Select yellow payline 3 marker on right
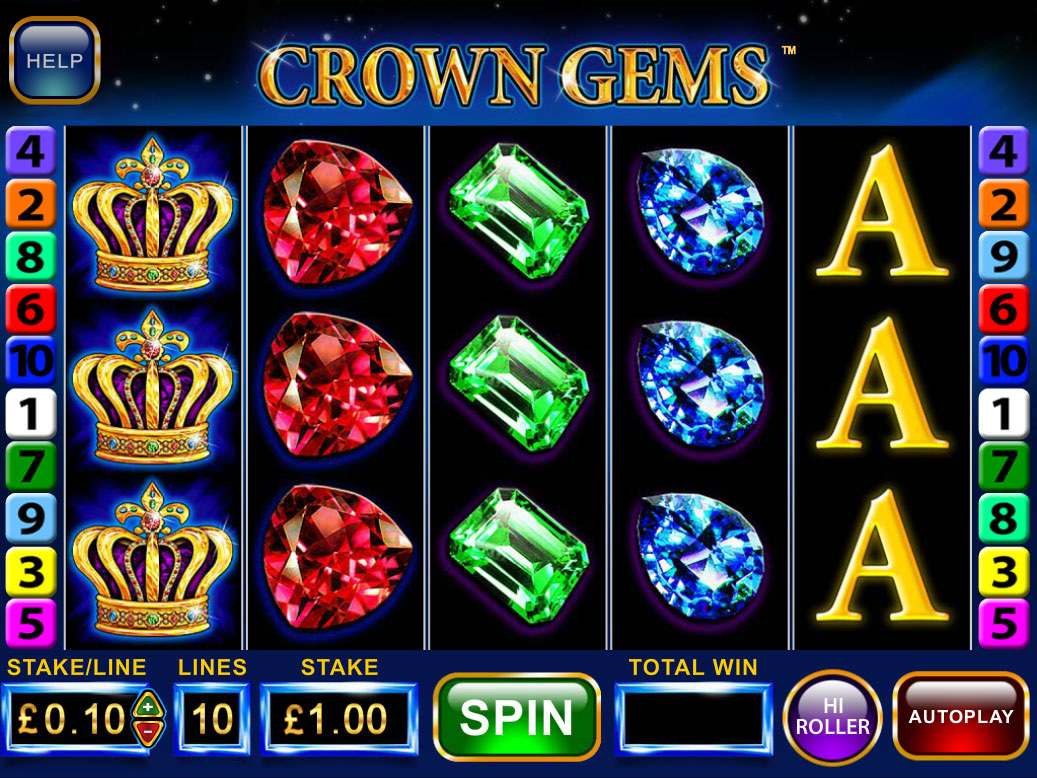This screenshot has width=1037, height=778. tap(1003, 572)
